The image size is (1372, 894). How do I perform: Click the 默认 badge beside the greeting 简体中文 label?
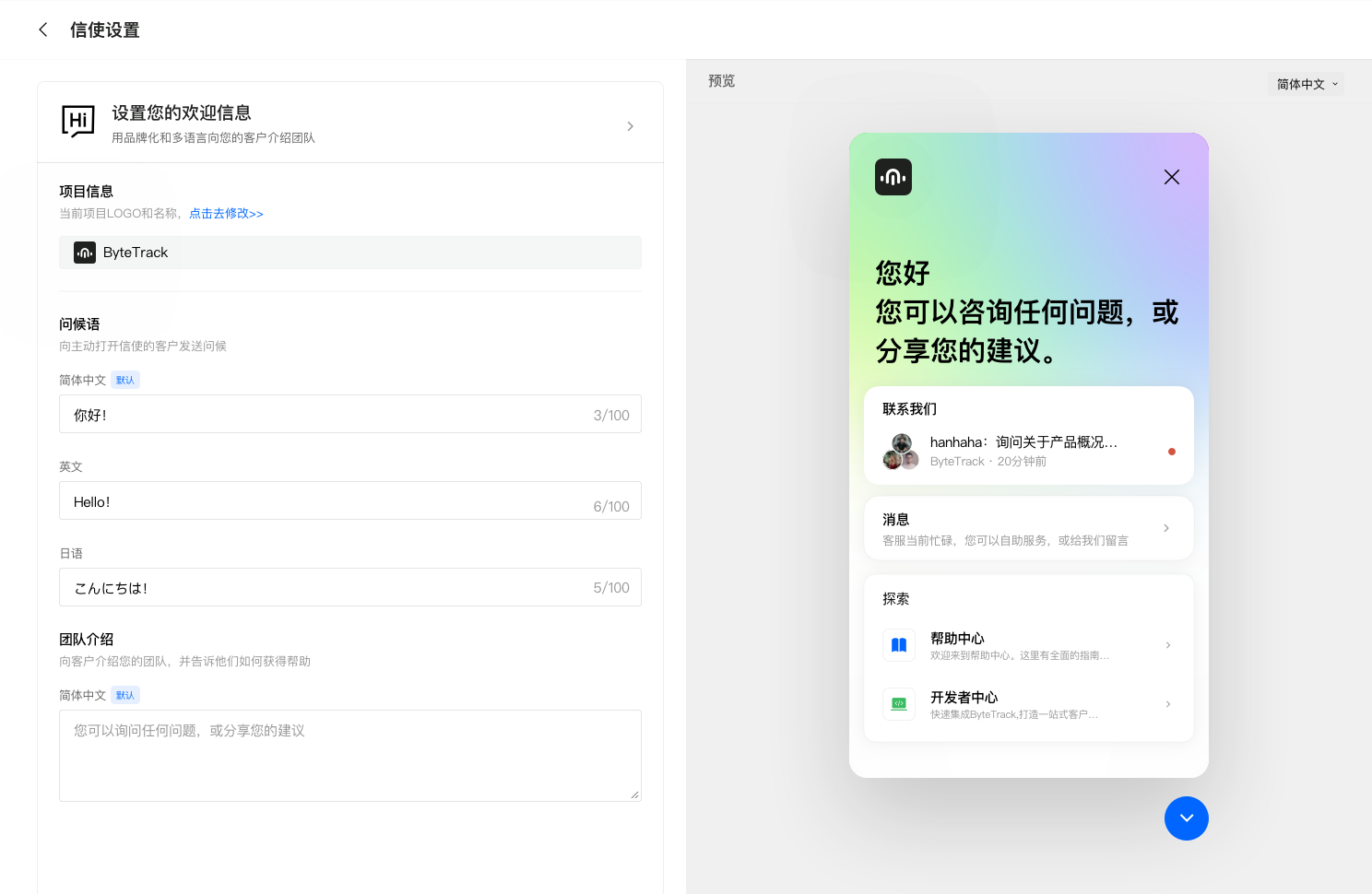(125, 380)
